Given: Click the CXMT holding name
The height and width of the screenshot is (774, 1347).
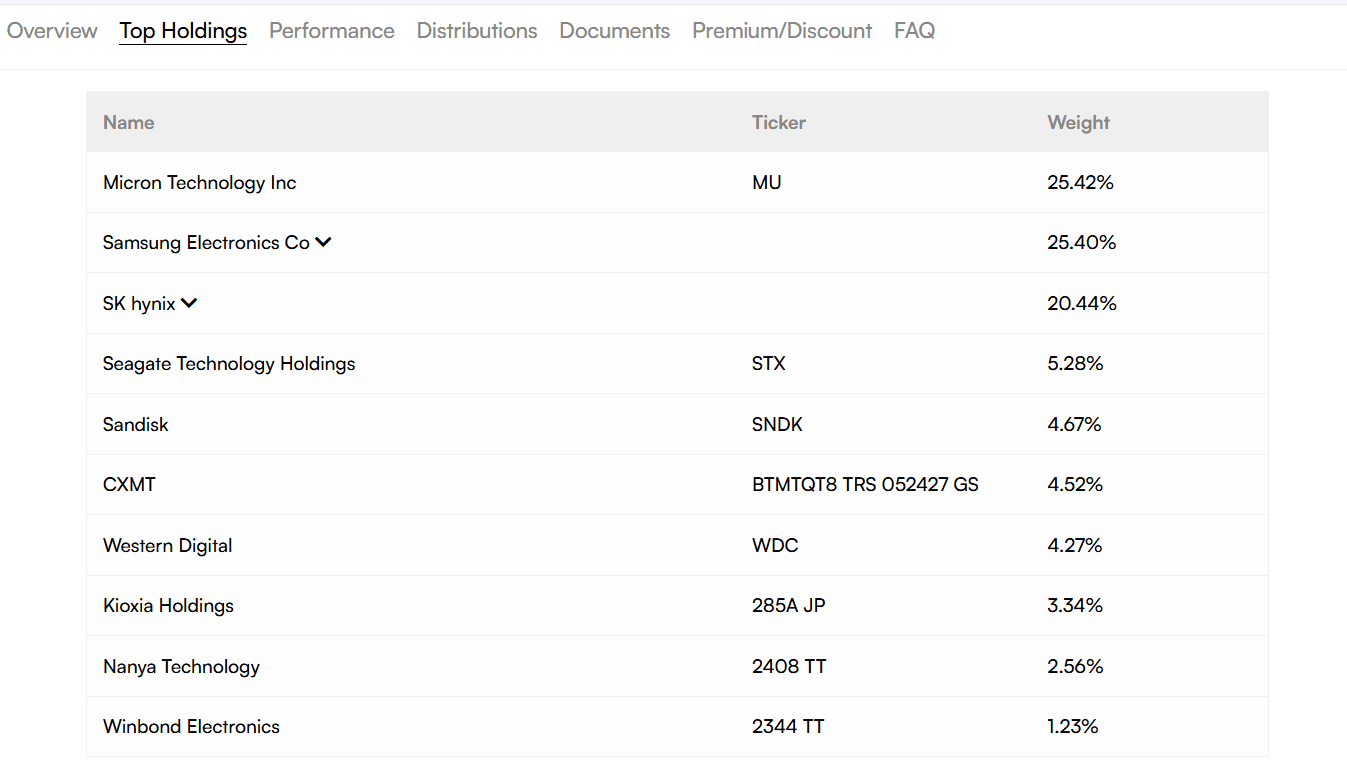Looking at the screenshot, I should point(130,485).
